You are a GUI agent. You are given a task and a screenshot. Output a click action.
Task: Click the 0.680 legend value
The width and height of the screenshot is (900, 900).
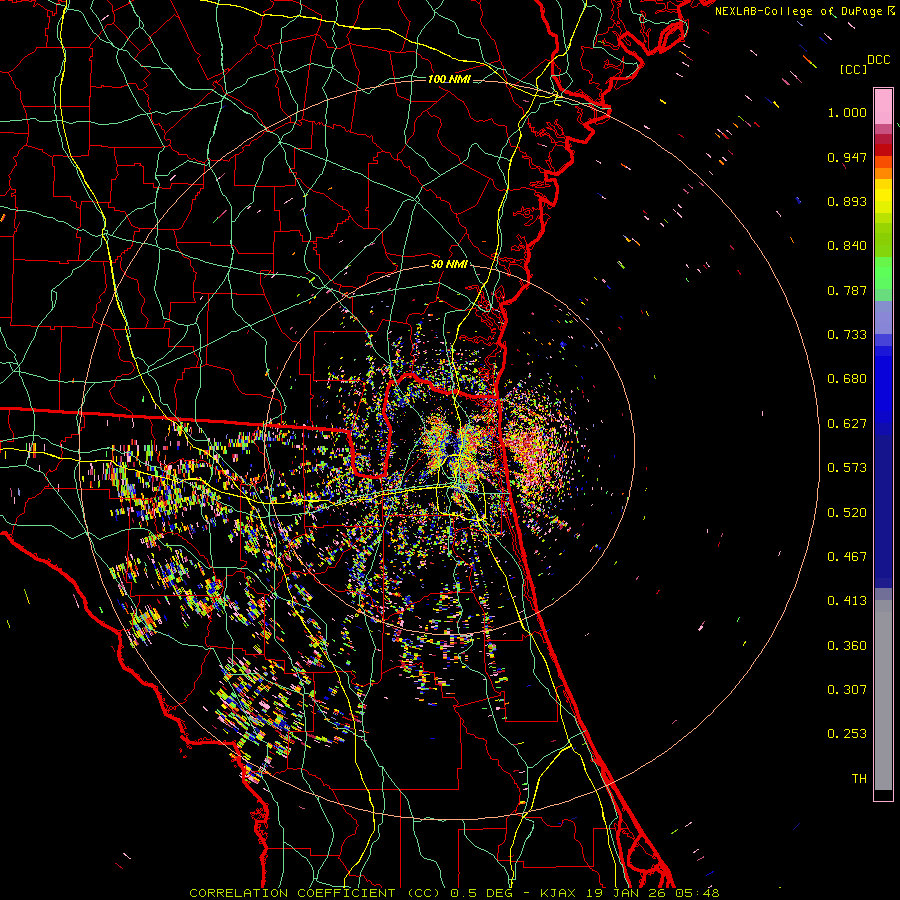click(847, 379)
